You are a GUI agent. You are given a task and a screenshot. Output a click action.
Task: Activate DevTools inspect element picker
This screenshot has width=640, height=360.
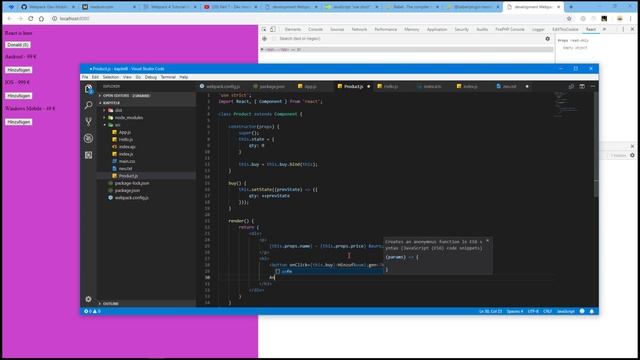click(264, 29)
